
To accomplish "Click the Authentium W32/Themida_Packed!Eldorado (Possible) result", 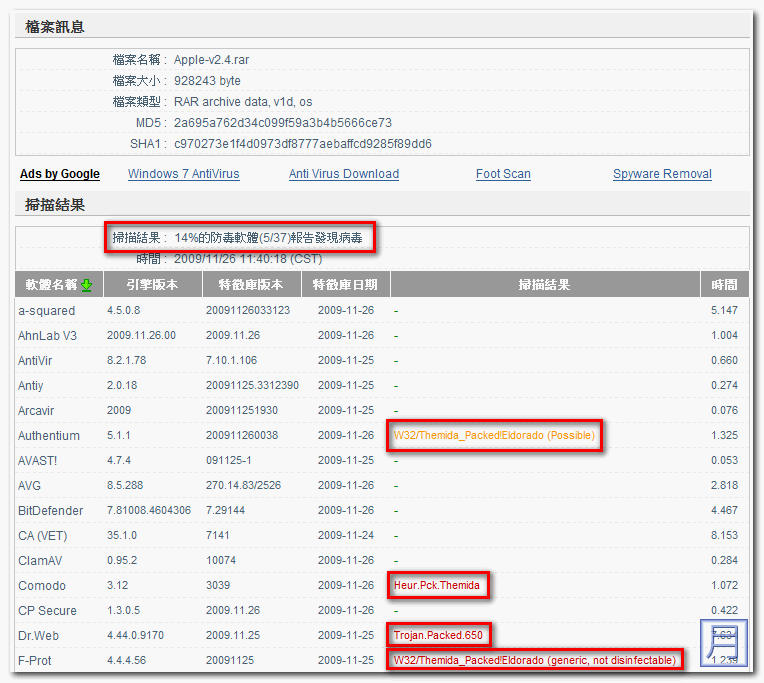I will 495,436.
